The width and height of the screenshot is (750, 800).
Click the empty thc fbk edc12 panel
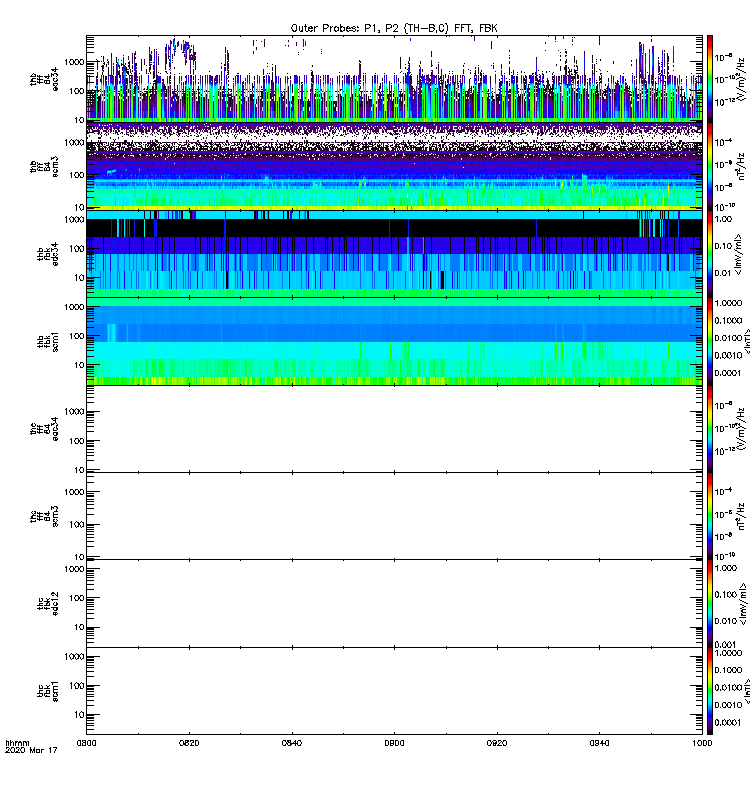394,604
